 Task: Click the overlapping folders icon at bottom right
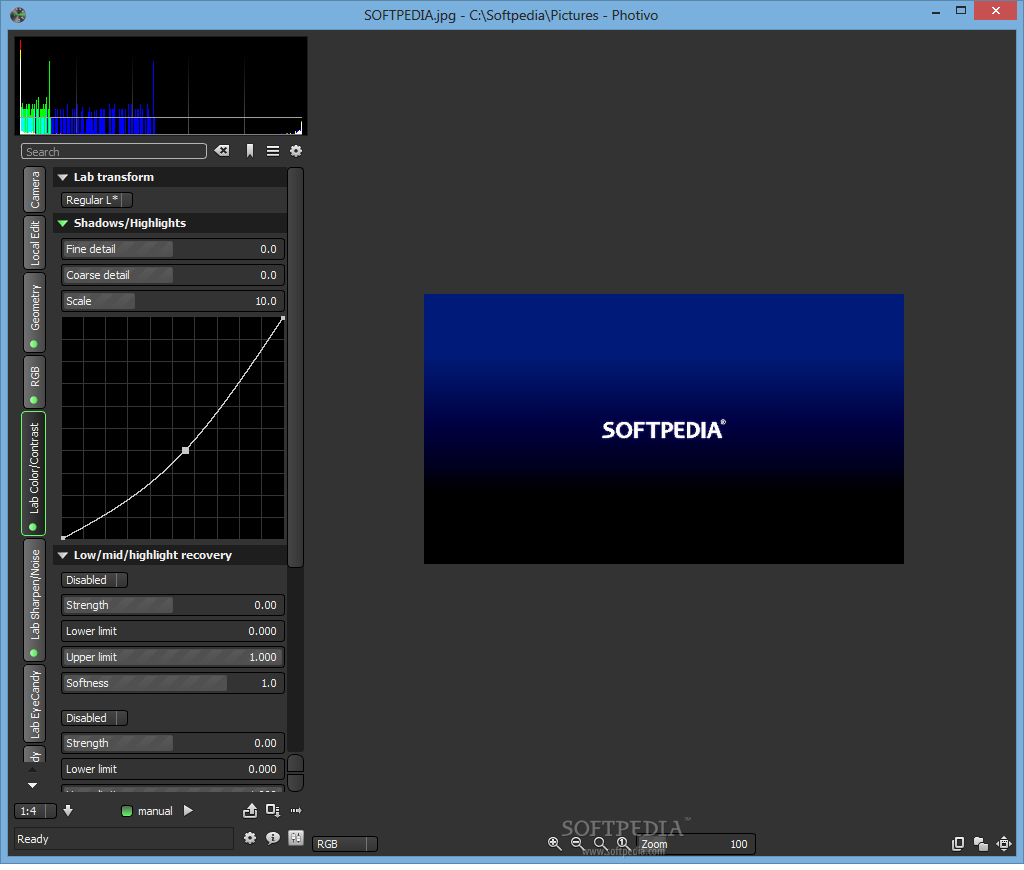coord(980,843)
